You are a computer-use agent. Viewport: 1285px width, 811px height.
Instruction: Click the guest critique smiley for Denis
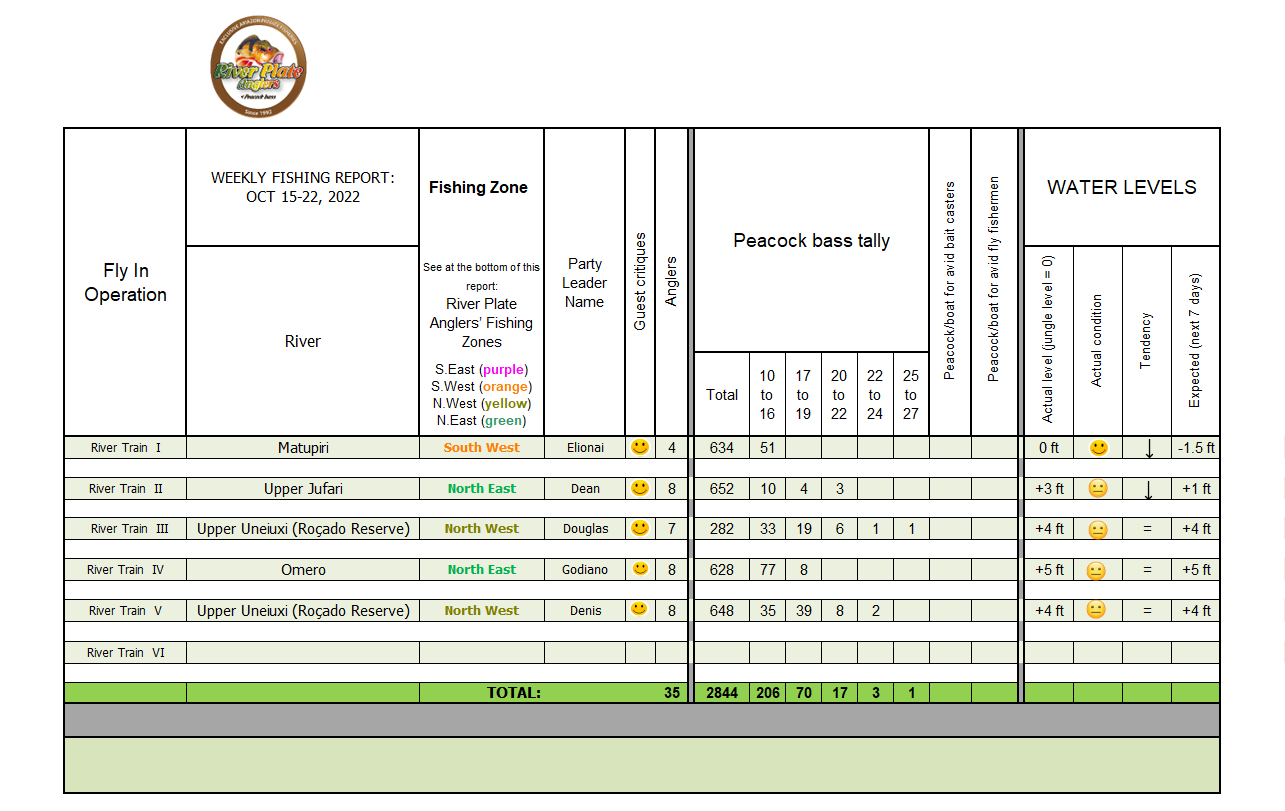tap(640, 609)
